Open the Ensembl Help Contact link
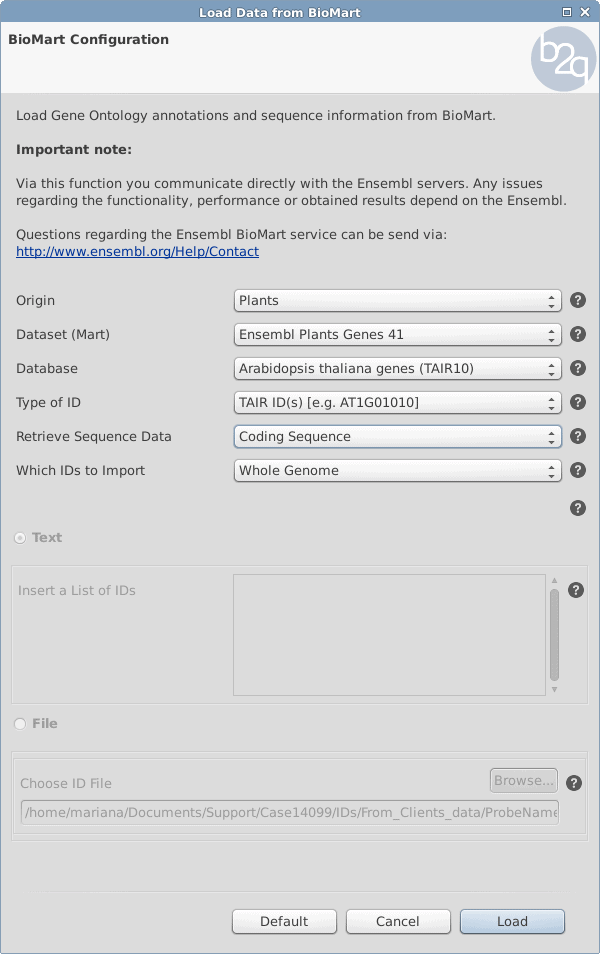 [138, 252]
